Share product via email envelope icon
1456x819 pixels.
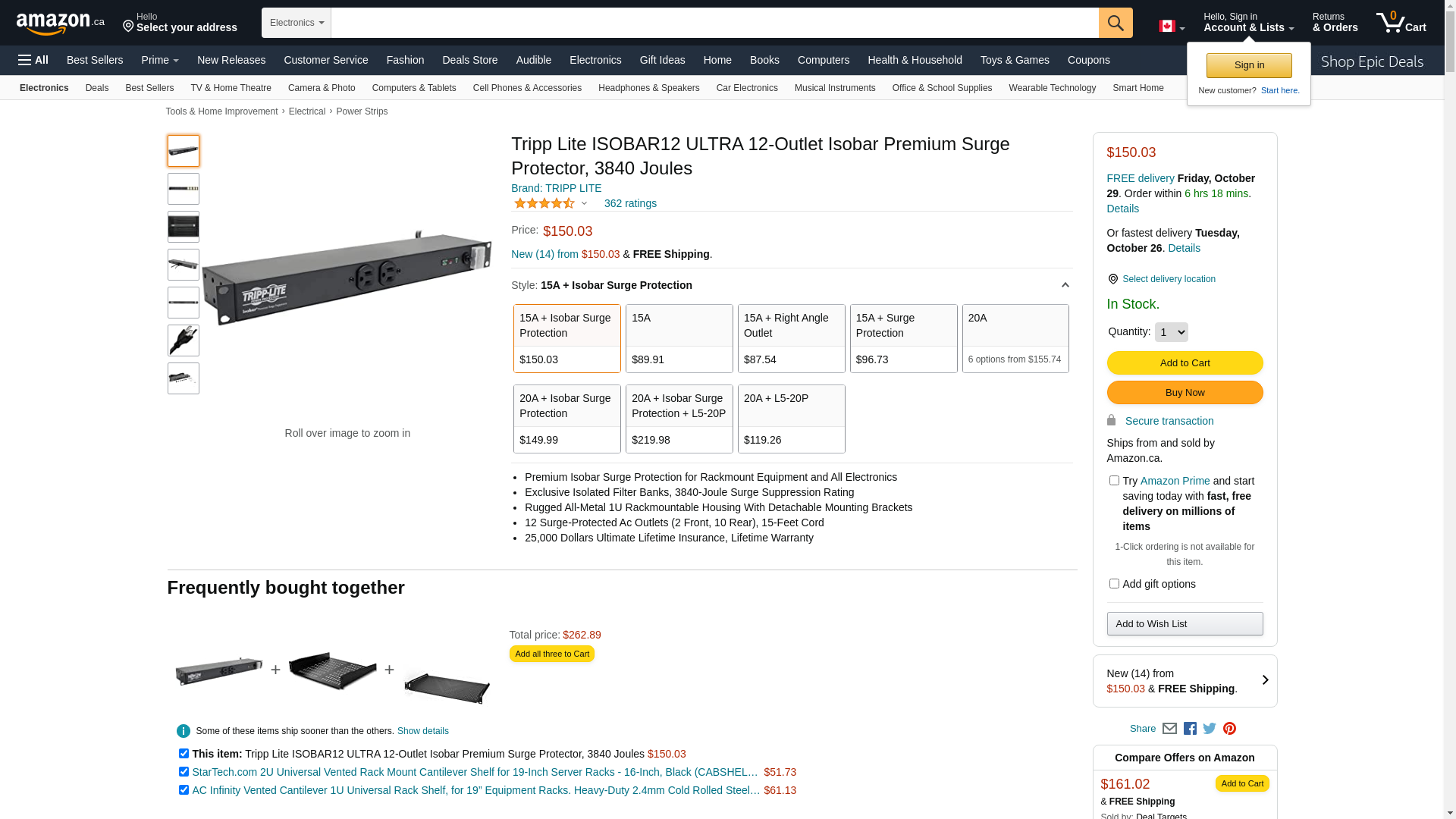click(x=1169, y=729)
